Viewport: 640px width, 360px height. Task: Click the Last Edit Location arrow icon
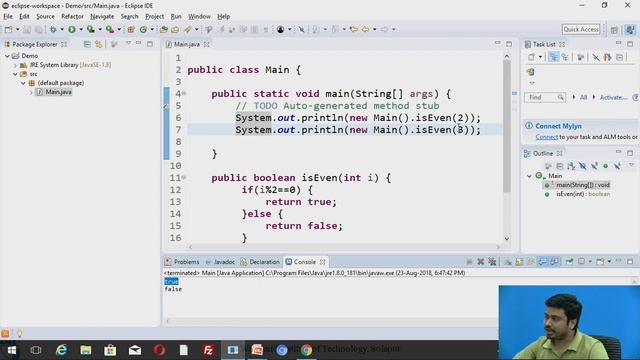(353, 29)
